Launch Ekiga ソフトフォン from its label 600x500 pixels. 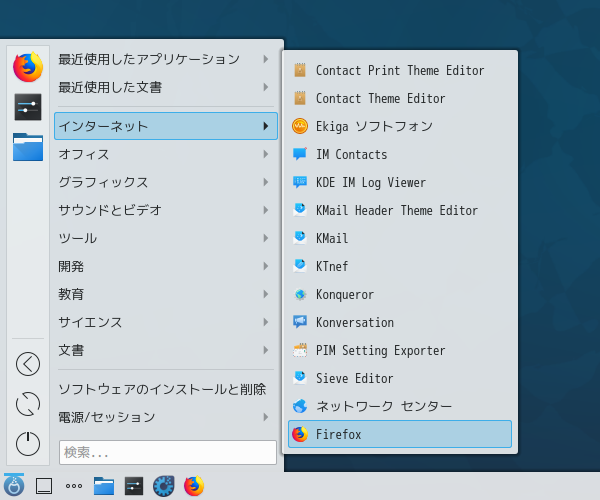(x=374, y=127)
